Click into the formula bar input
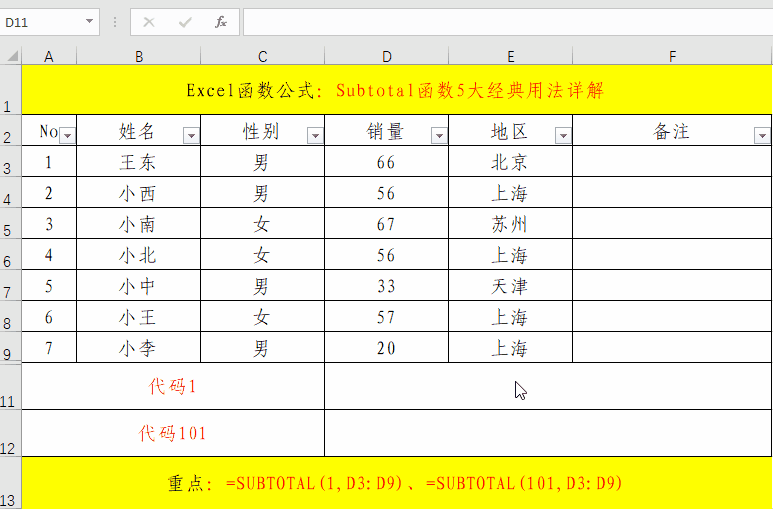Viewport: 773px width, 509px height. pos(508,22)
